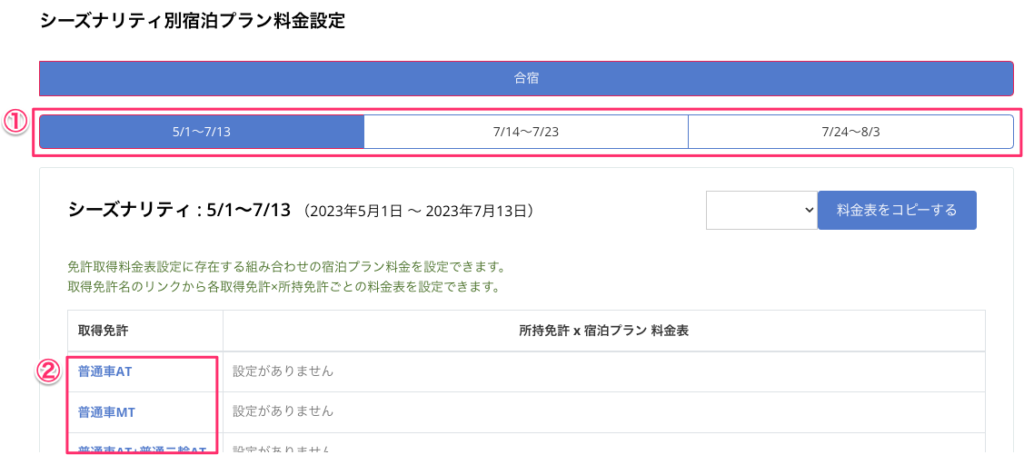
Task: Click the circled number 1 annotation marker
Action: (14, 121)
